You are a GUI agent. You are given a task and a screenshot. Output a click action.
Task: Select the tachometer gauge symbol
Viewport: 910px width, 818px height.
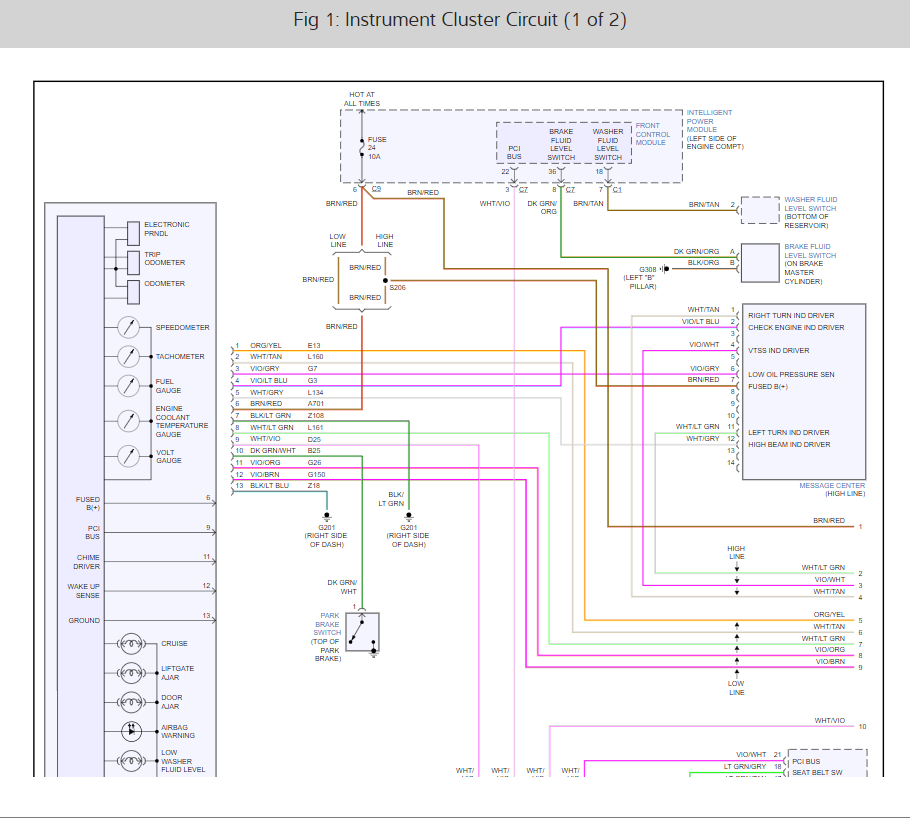128,356
